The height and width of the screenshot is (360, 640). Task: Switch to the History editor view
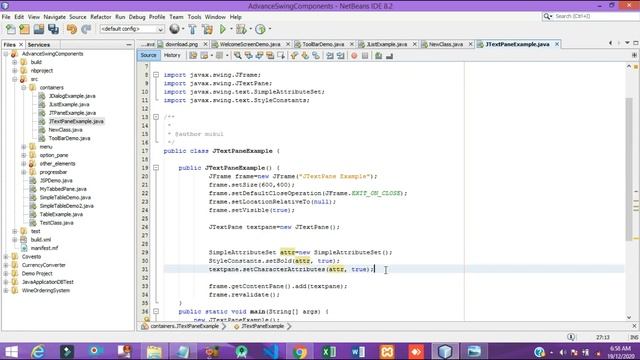[172, 56]
